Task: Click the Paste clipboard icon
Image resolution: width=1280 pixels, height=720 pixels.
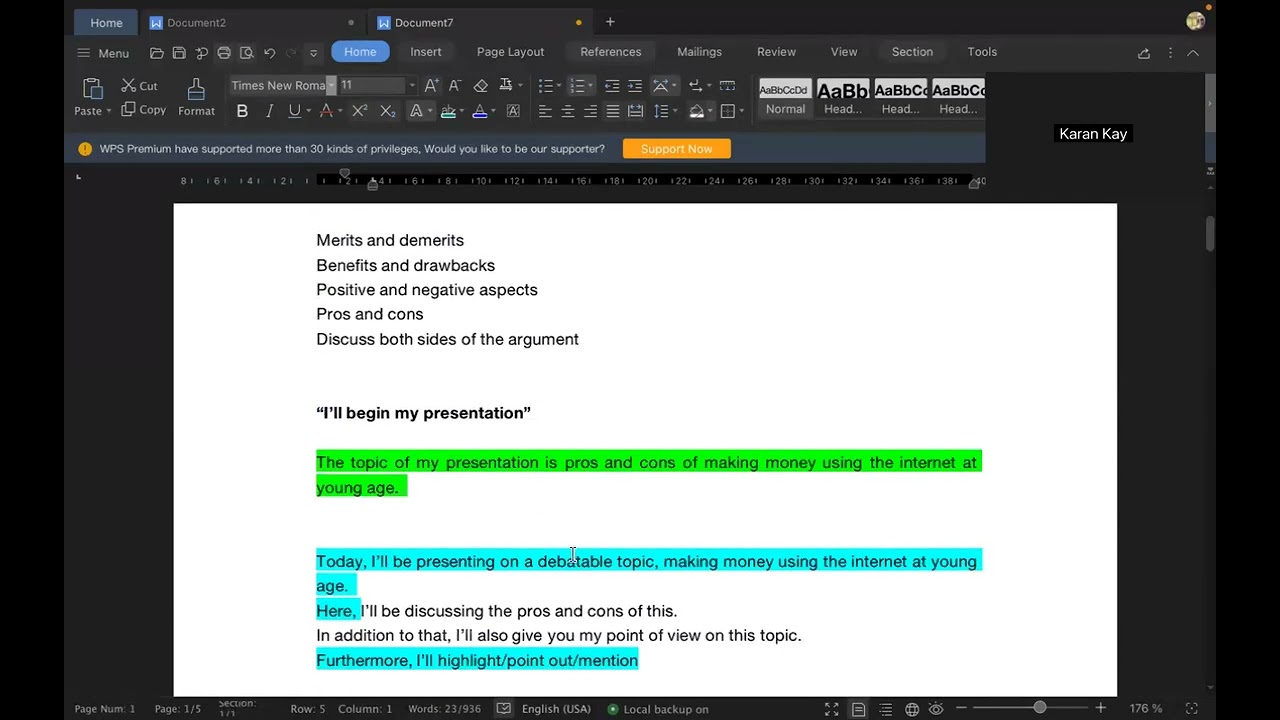Action: pyautogui.click(x=92, y=88)
